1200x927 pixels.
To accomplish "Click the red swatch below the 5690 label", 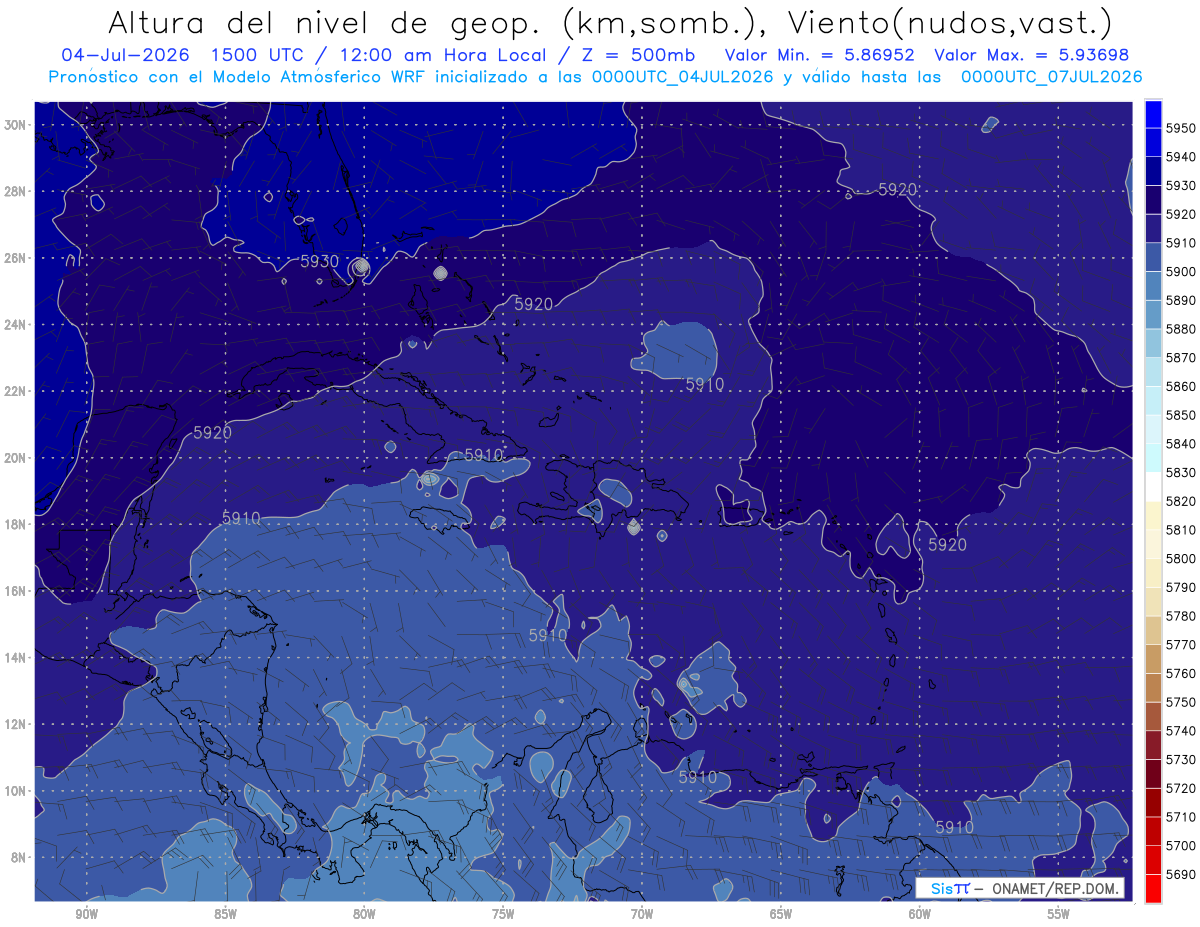I will [x=1152, y=888].
